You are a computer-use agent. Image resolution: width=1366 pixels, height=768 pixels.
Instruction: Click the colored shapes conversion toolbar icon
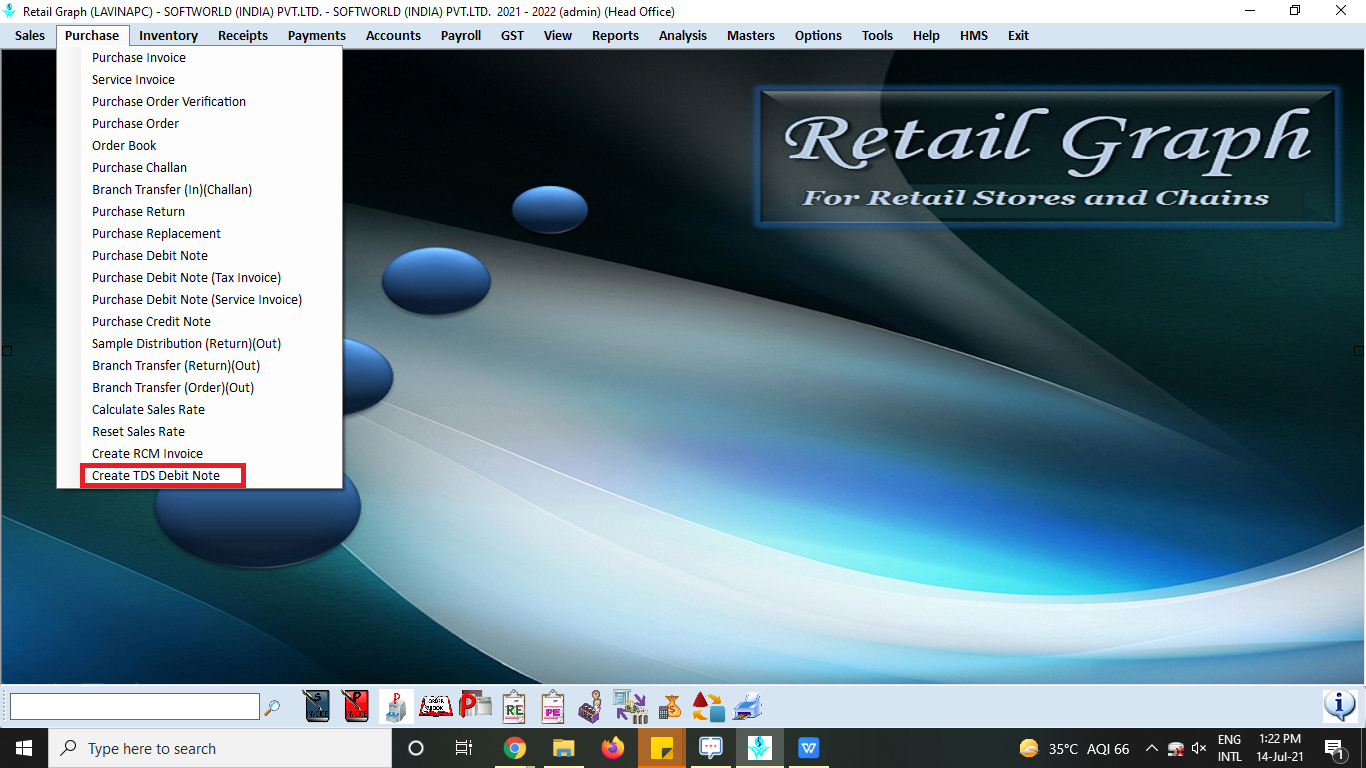708,706
